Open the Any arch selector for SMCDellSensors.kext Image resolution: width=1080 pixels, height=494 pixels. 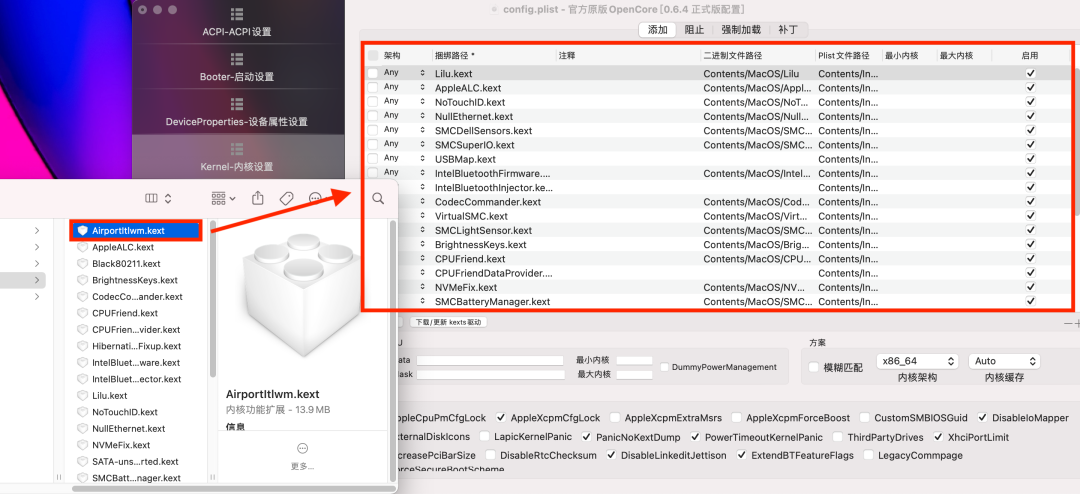(x=405, y=130)
